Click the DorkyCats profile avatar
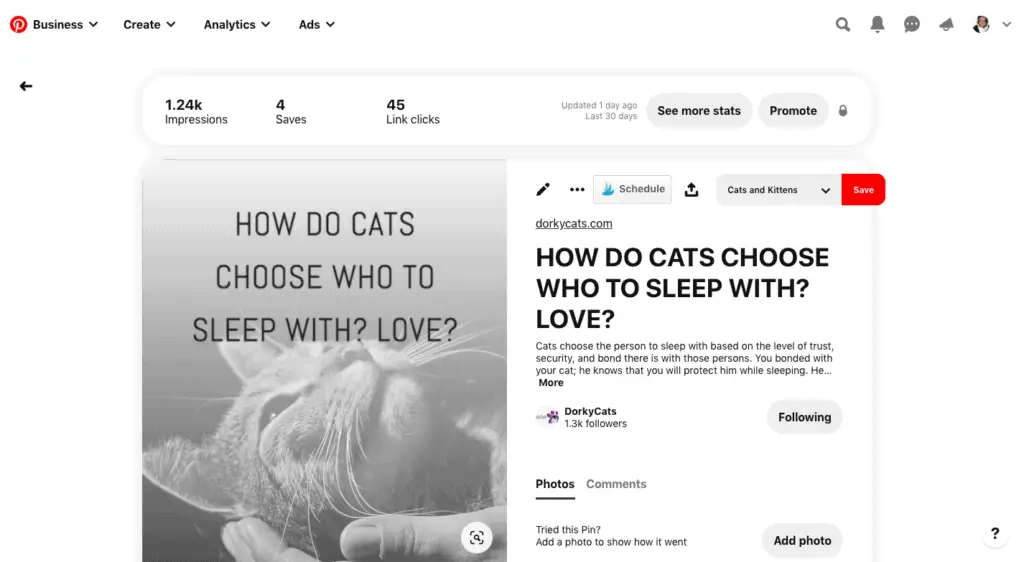Image resolution: width=1024 pixels, height=562 pixels. [x=547, y=417]
